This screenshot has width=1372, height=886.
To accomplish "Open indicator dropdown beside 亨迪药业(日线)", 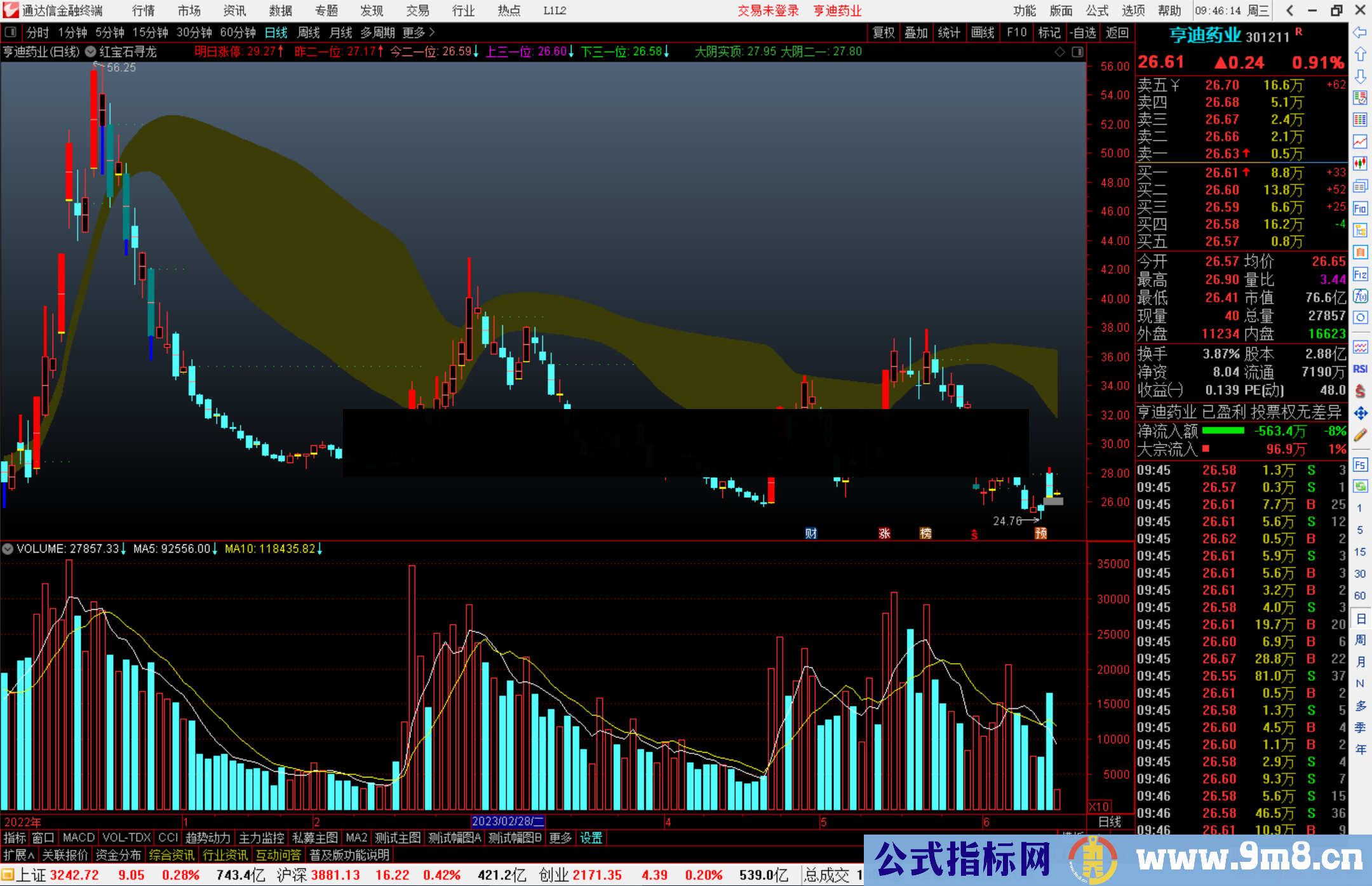I will click(90, 51).
